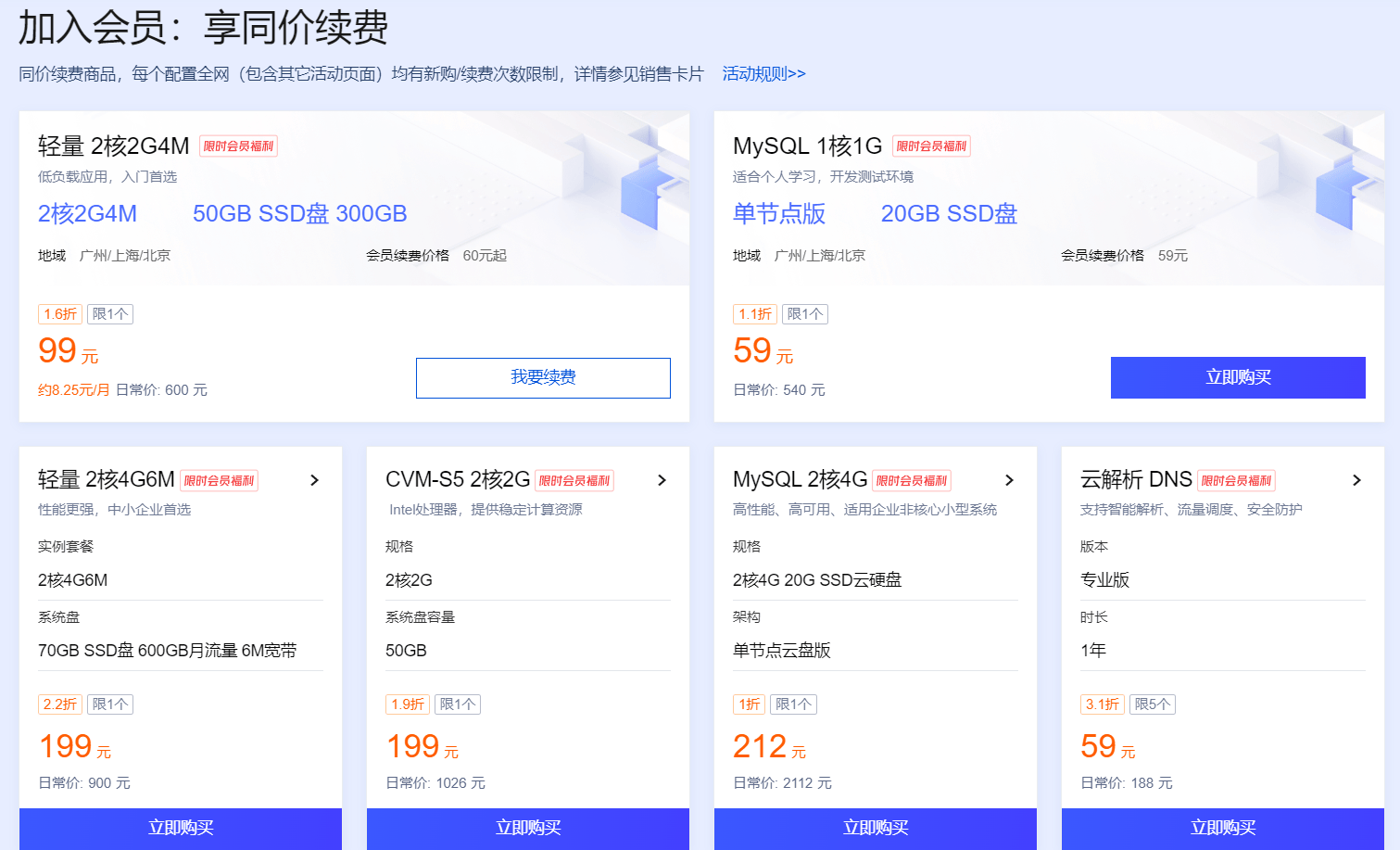Click 立即购买 under 云解析 DNS card
Viewport: 1400px width, 850px height.
1223,829
